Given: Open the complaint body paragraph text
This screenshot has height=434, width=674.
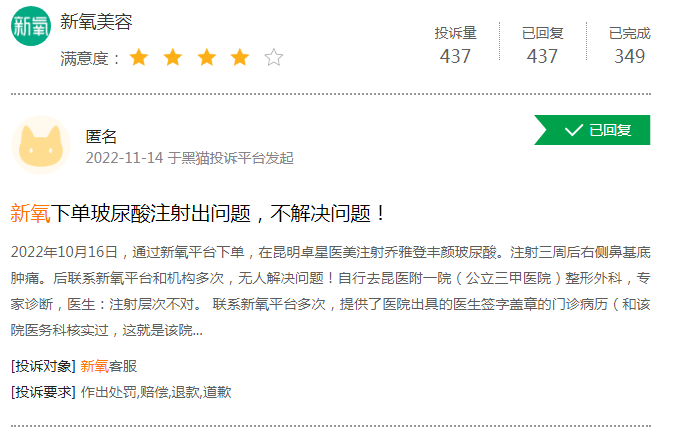Looking at the screenshot, I should coord(331,291).
